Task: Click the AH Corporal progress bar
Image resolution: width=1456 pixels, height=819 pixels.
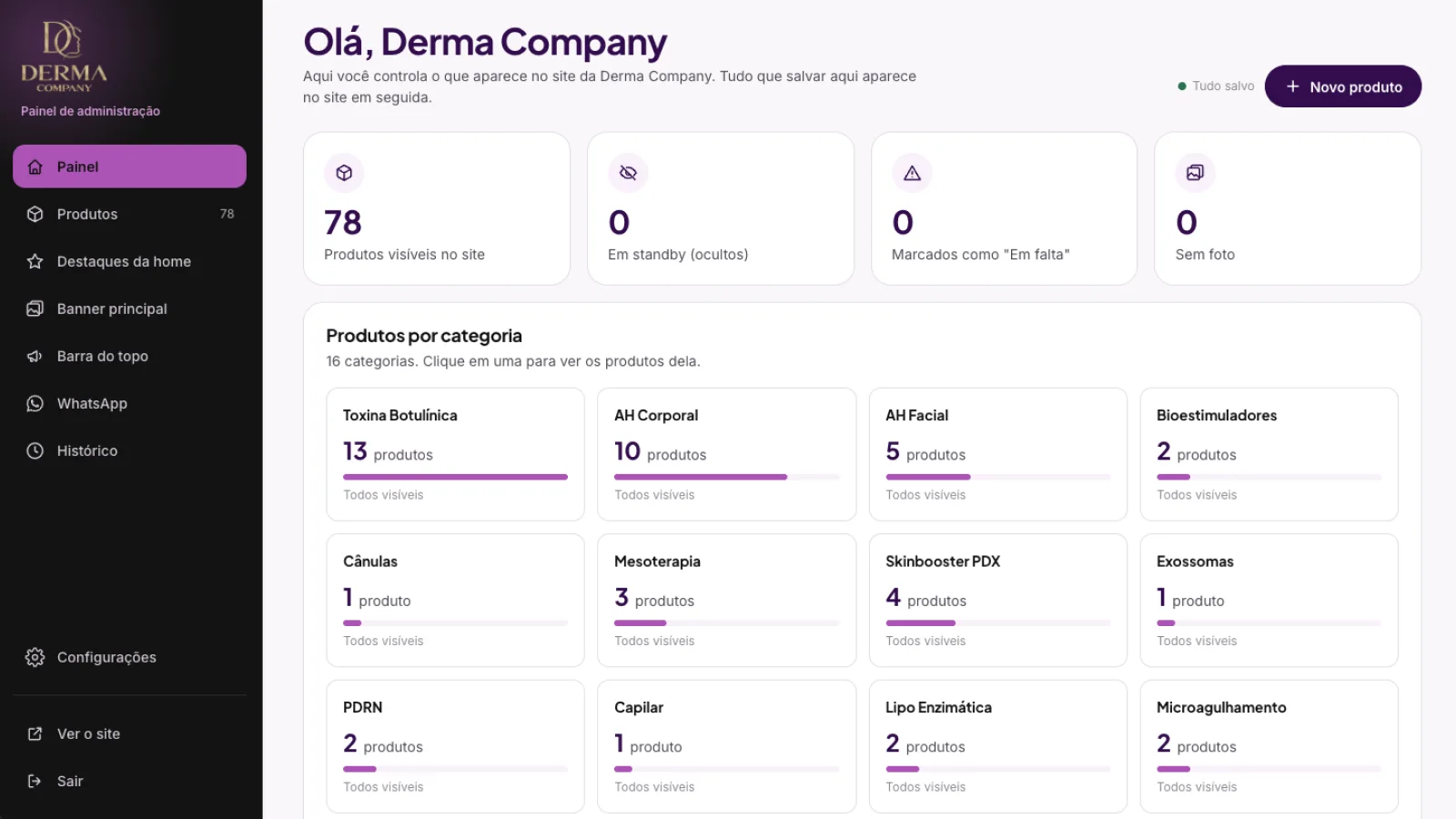Action: point(726,477)
